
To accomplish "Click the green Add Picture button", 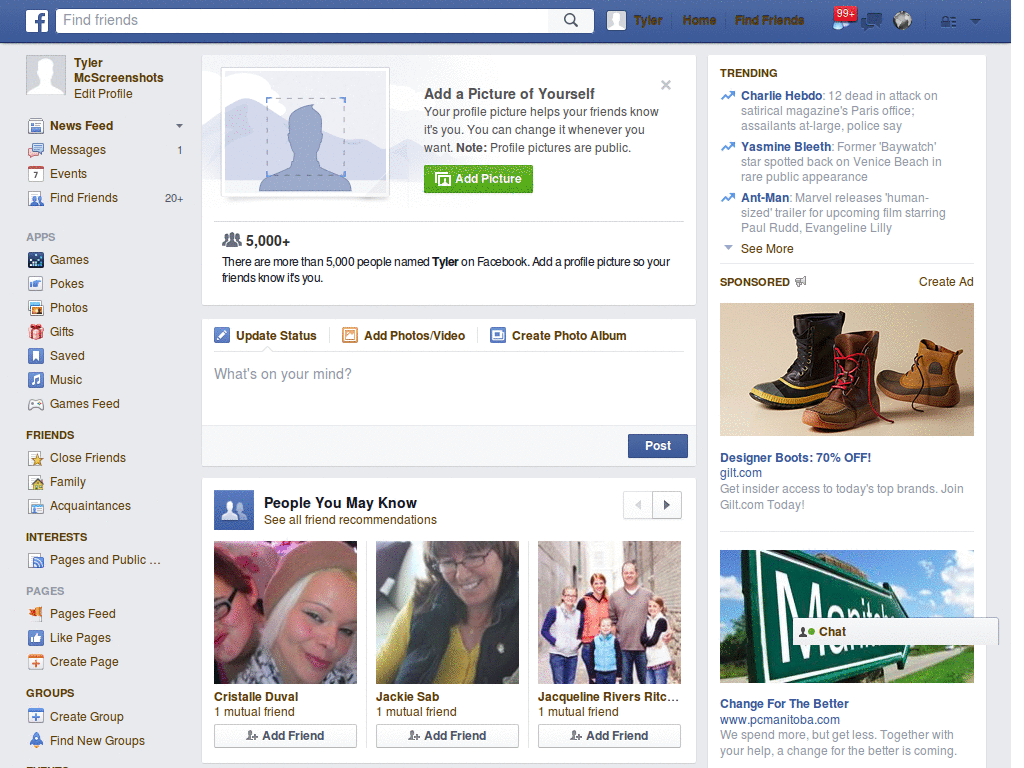I will click(478, 179).
